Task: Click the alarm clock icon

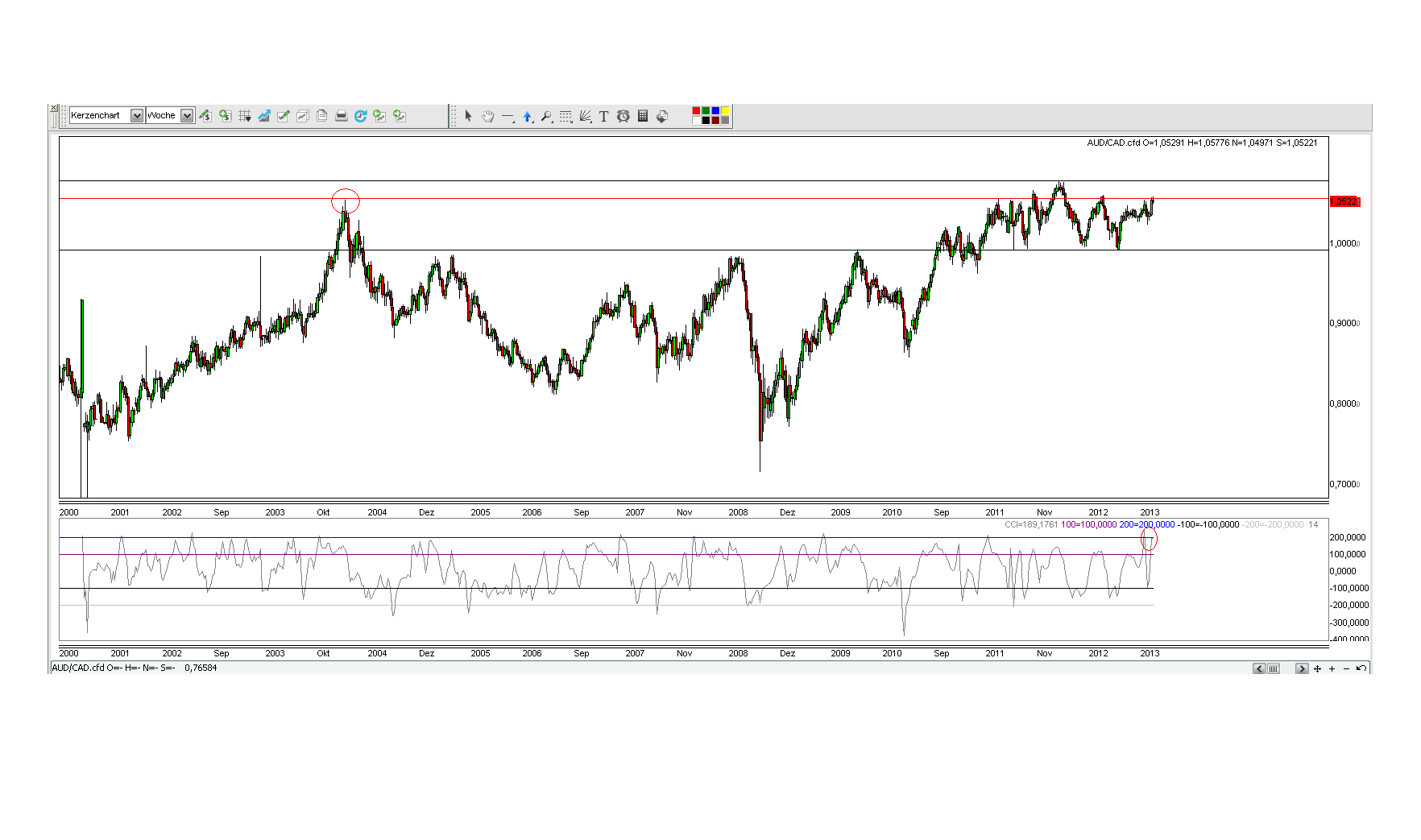Action: click(x=623, y=116)
